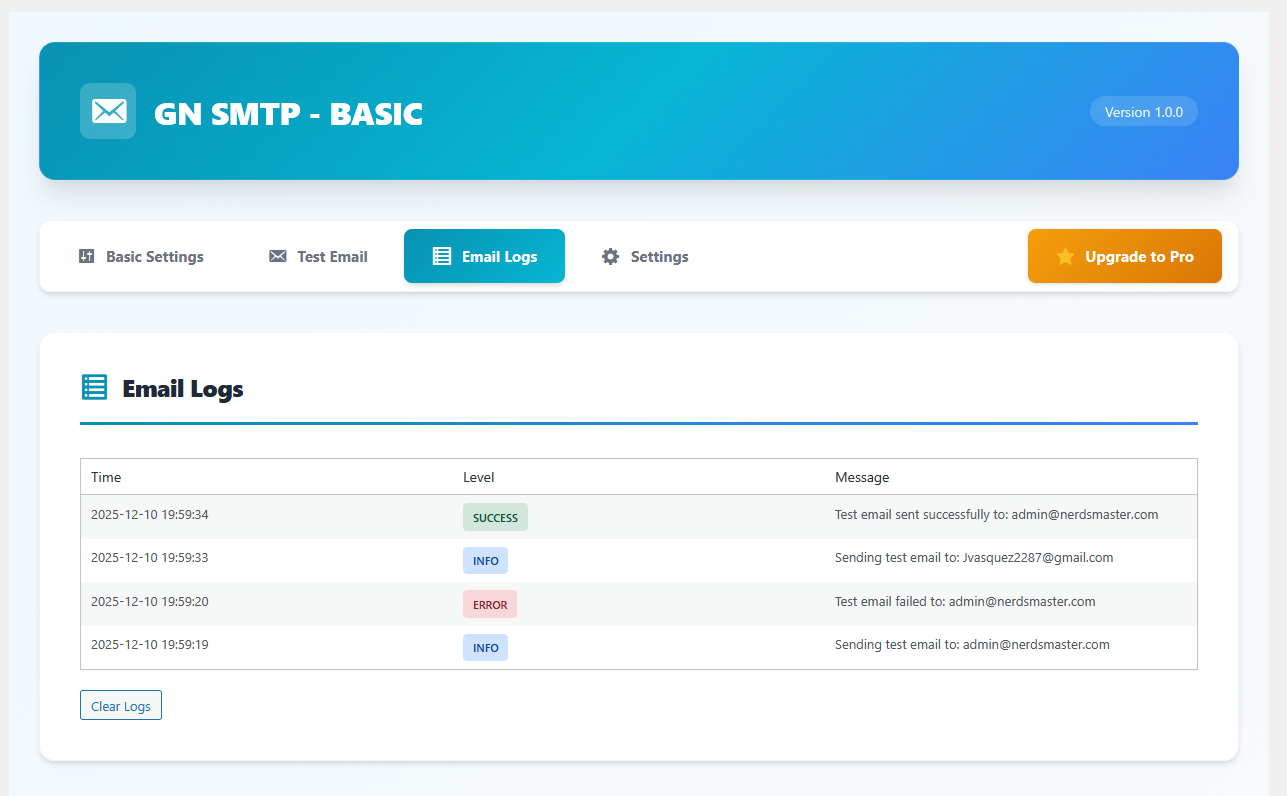Click the Version 1.0.0 badge

[1143, 111]
